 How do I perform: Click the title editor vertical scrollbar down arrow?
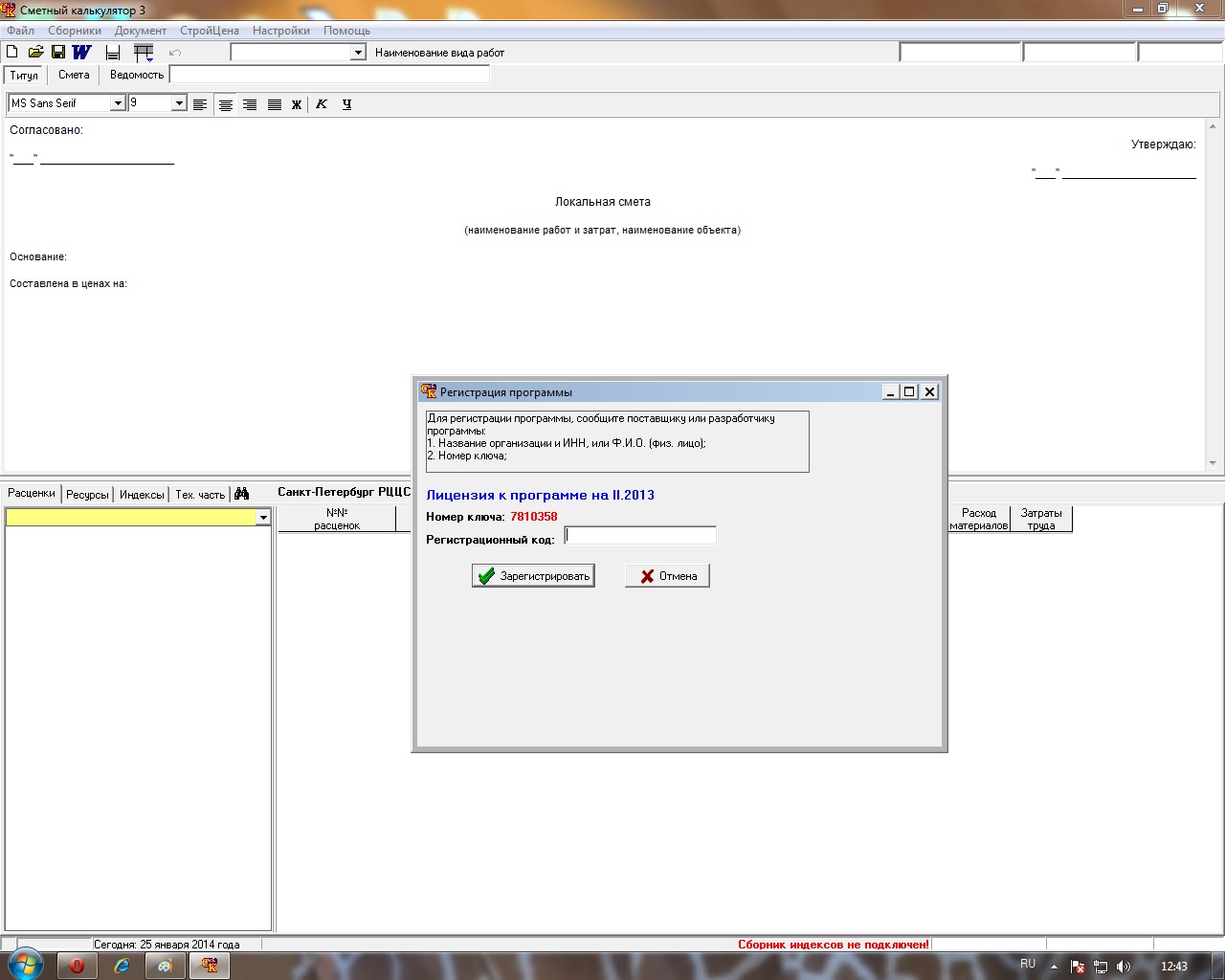[x=1213, y=463]
